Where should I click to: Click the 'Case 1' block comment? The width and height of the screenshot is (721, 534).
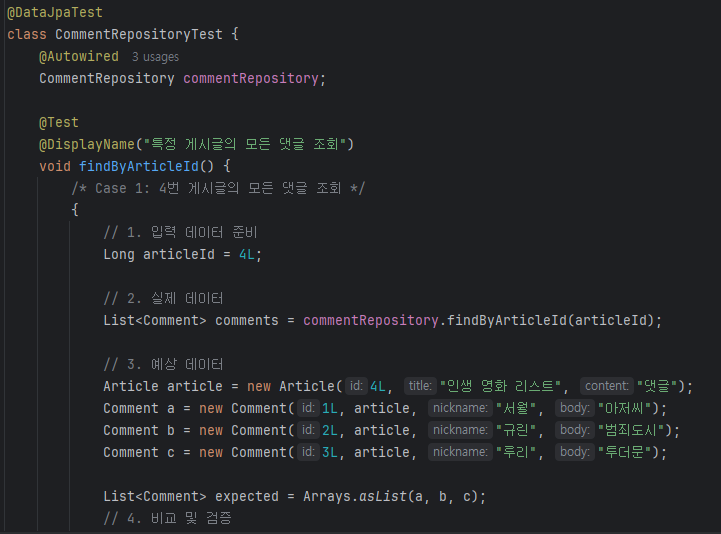click(218, 188)
